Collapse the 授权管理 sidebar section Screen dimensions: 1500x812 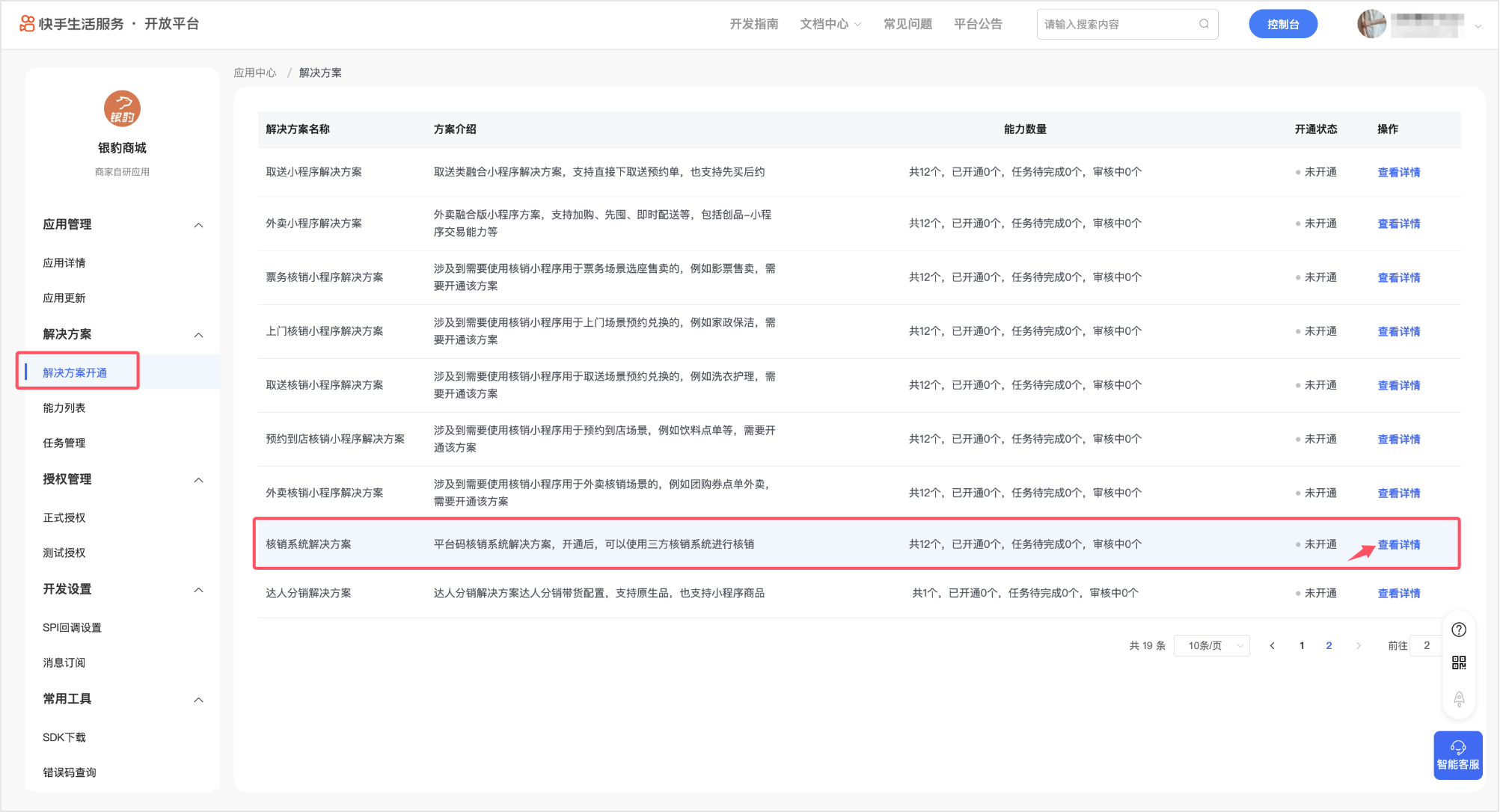pyautogui.click(x=198, y=480)
